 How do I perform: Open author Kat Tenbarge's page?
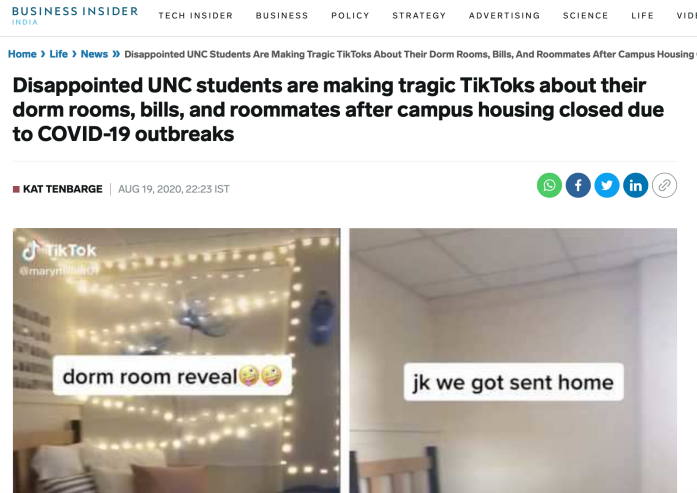click(x=63, y=189)
